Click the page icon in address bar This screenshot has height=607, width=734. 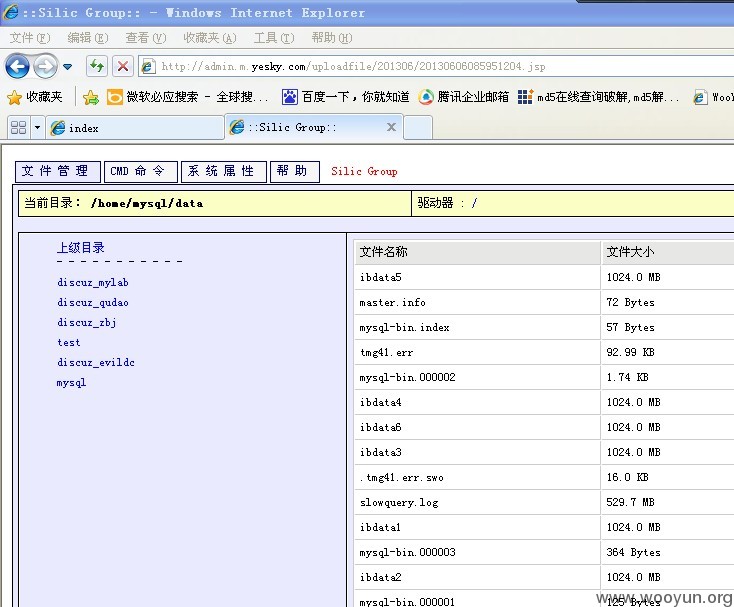pos(148,66)
